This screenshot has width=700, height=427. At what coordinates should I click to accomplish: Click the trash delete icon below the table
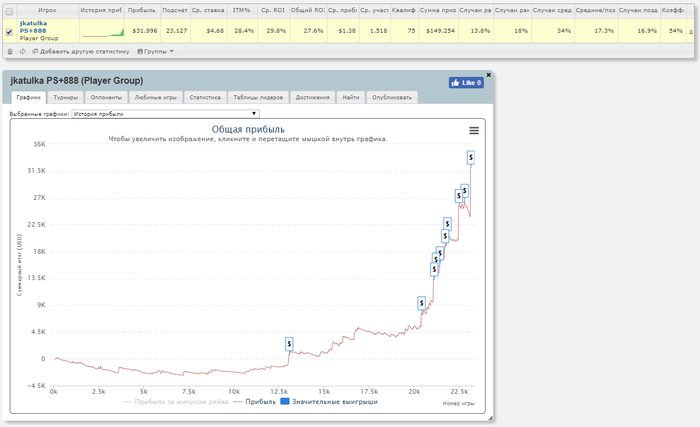pyautogui.click(x=10, y=52)
